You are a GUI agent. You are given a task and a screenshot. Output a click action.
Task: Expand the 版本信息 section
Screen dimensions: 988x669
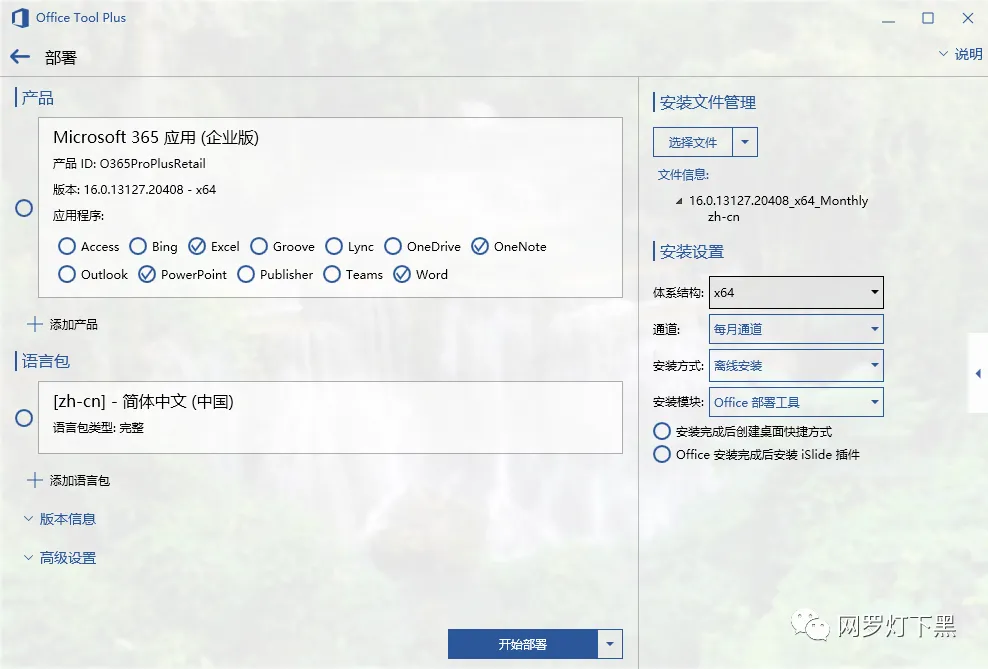60,519
